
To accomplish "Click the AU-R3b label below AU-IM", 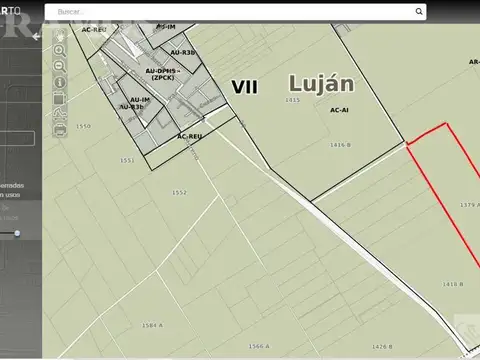I will point(131,107).
